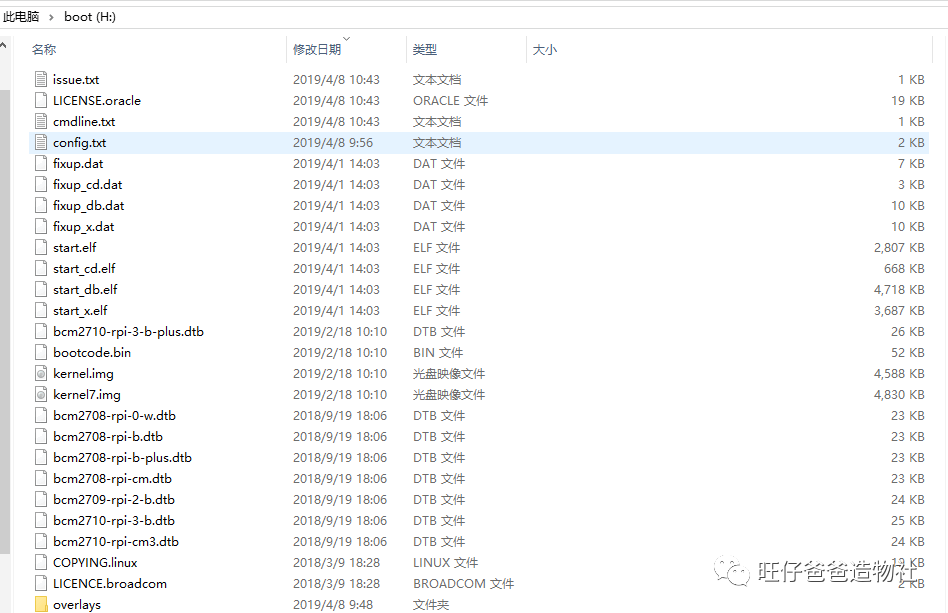The width and height of the screenshot is (948, 613).
Task: Click the kernel7.img disc image icon
Action: tap(41, 395)
